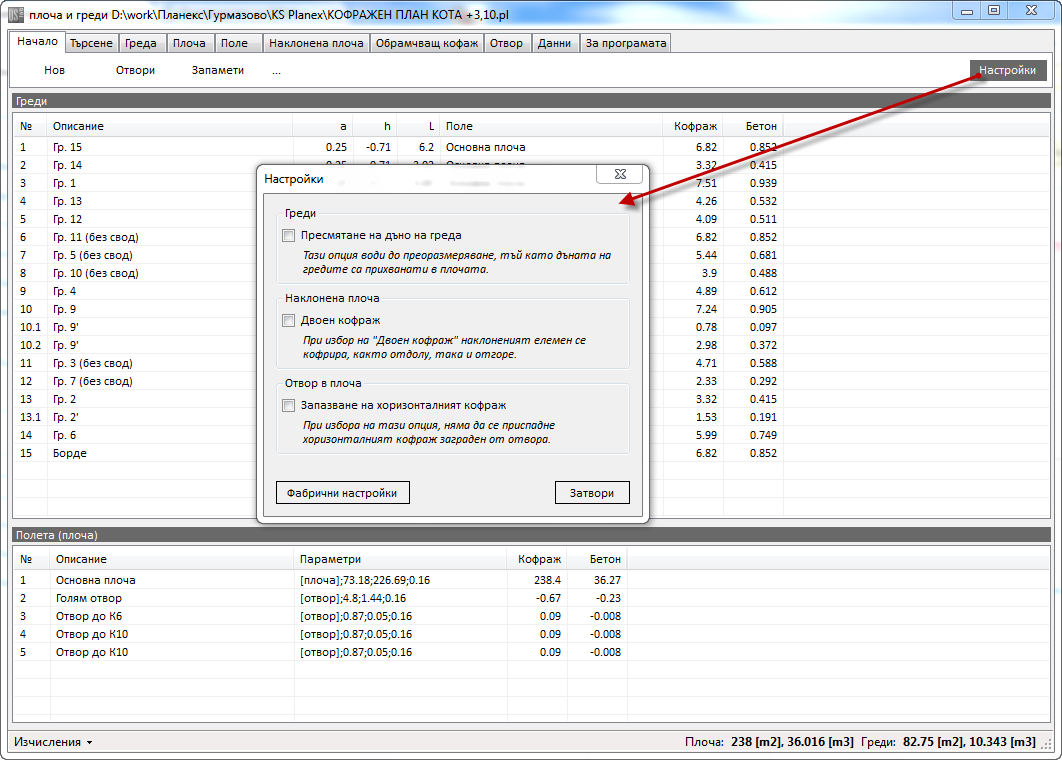
Task: Open the 'Изчисления' dropdown in status bar
Action: click(x=54, y=742)
